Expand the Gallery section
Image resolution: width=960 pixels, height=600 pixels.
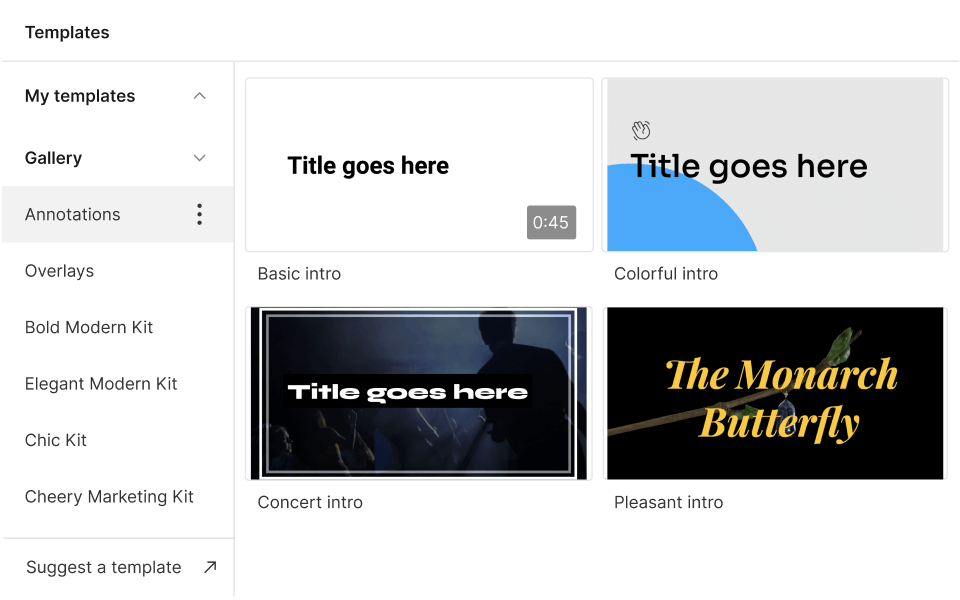point(199,158)
